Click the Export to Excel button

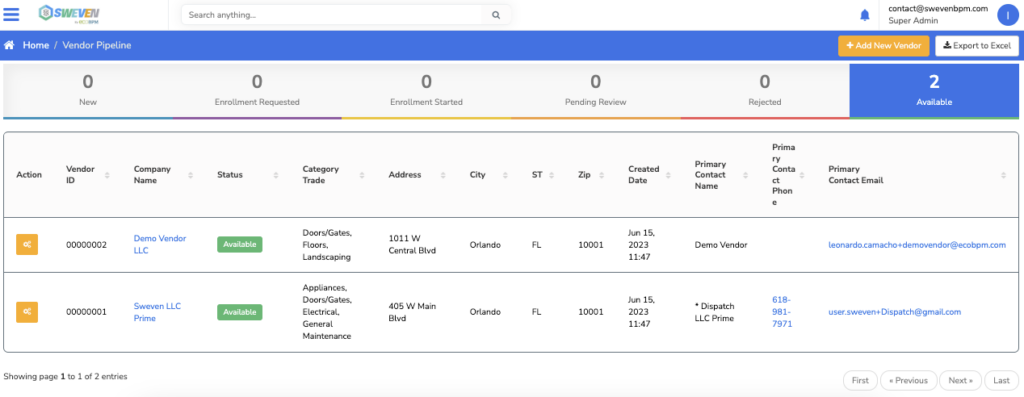pyautogui.click(x=977, y=46)
